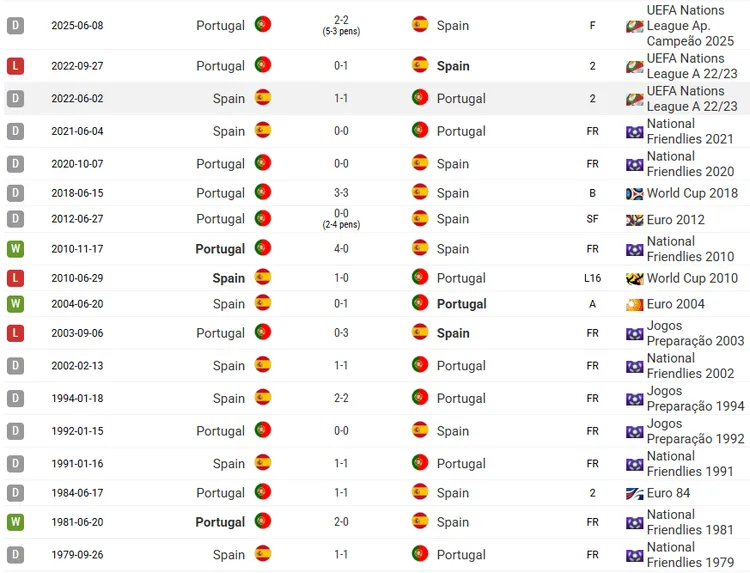Open World Cup 2010 competition link

click(x=692, y=278)
